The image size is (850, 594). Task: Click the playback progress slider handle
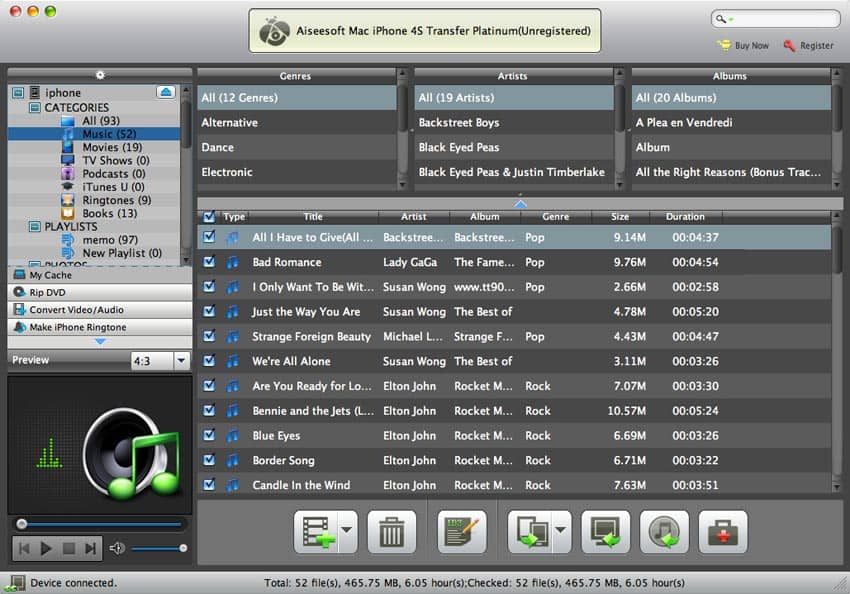click(x=22, y=524)
